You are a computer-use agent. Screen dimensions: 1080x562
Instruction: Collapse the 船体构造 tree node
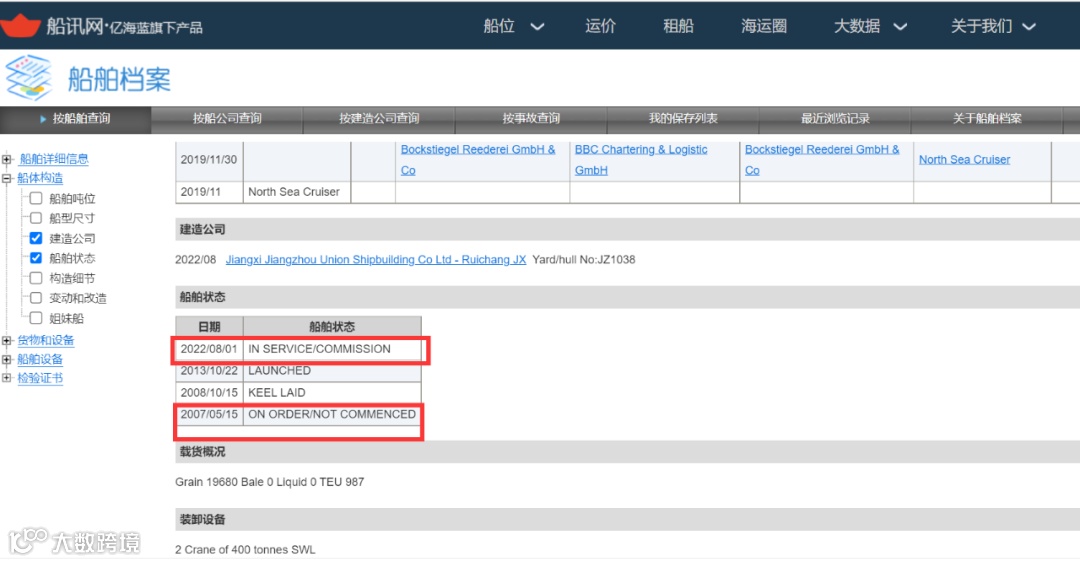(x=7, y=178)
